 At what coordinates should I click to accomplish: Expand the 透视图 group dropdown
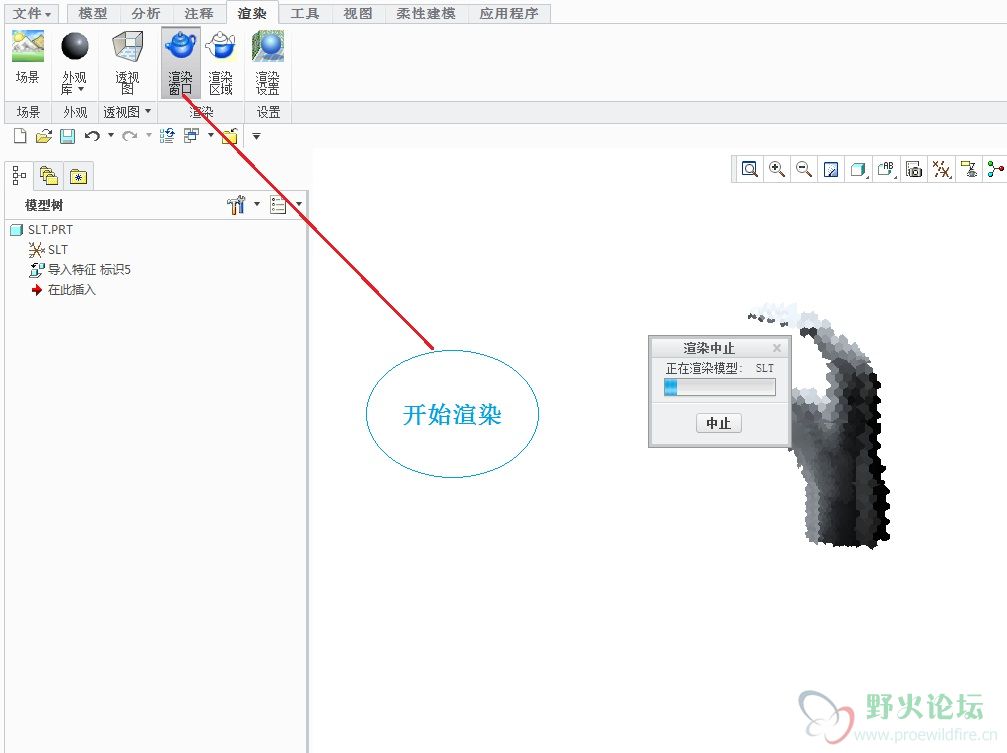coord(148,111)
